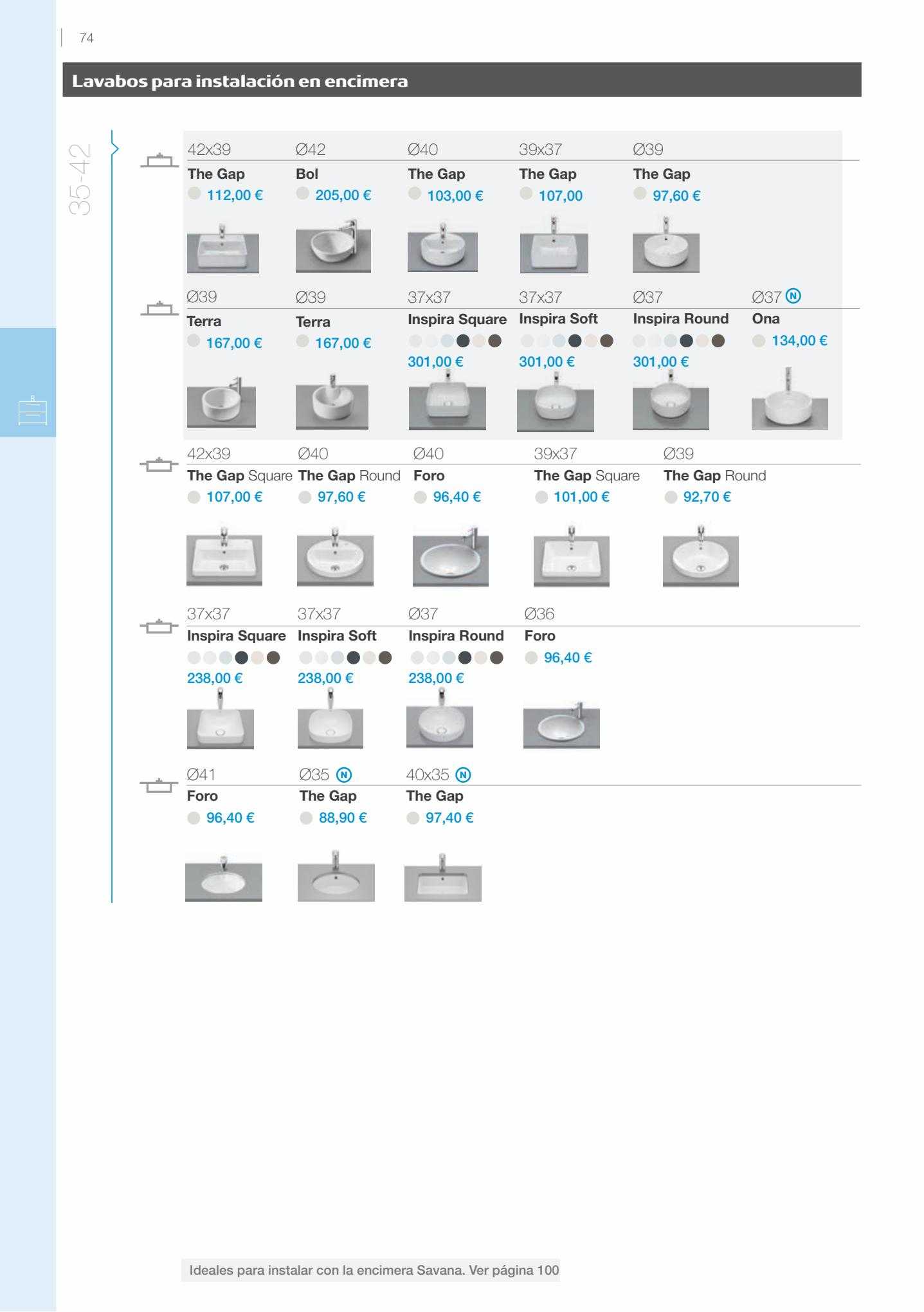The image size is (924, 1312).
Task: Select the dark swatch under Inspira Round 238,00 €
Action: point(464,658)
